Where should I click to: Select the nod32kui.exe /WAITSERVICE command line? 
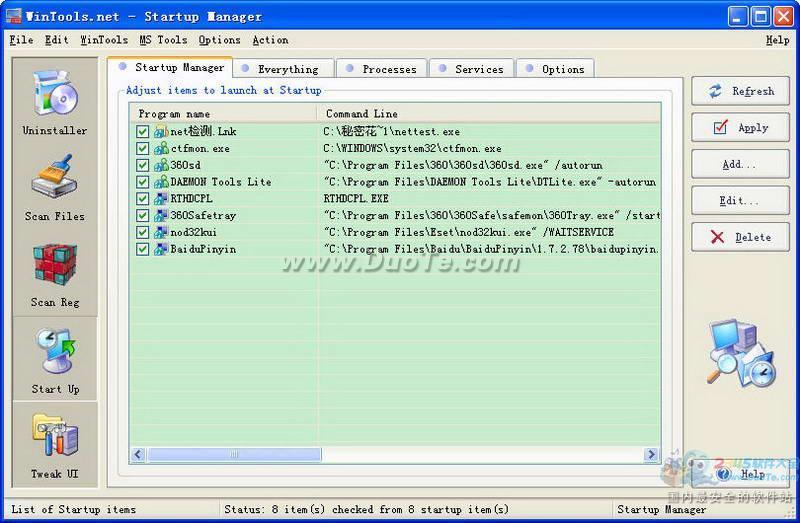point(468,232)
